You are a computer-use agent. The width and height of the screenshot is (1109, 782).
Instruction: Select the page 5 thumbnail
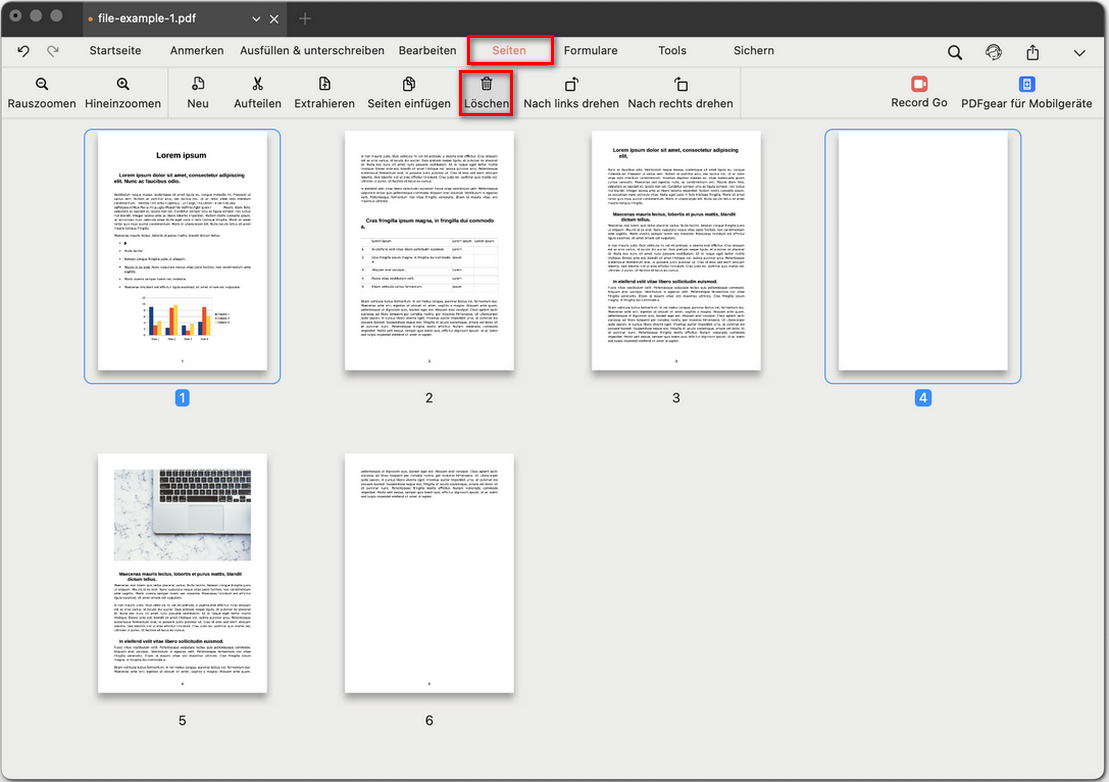click(x=182, y=573)
